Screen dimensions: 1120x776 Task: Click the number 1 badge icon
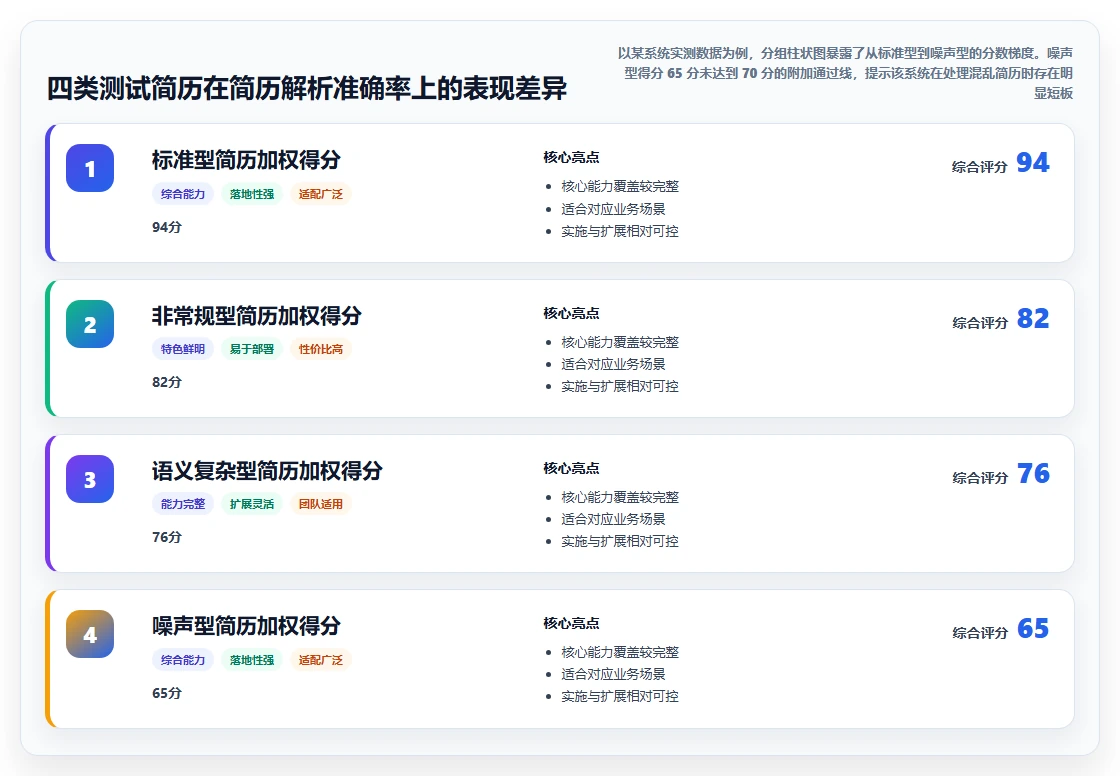[x=90, y=168]
